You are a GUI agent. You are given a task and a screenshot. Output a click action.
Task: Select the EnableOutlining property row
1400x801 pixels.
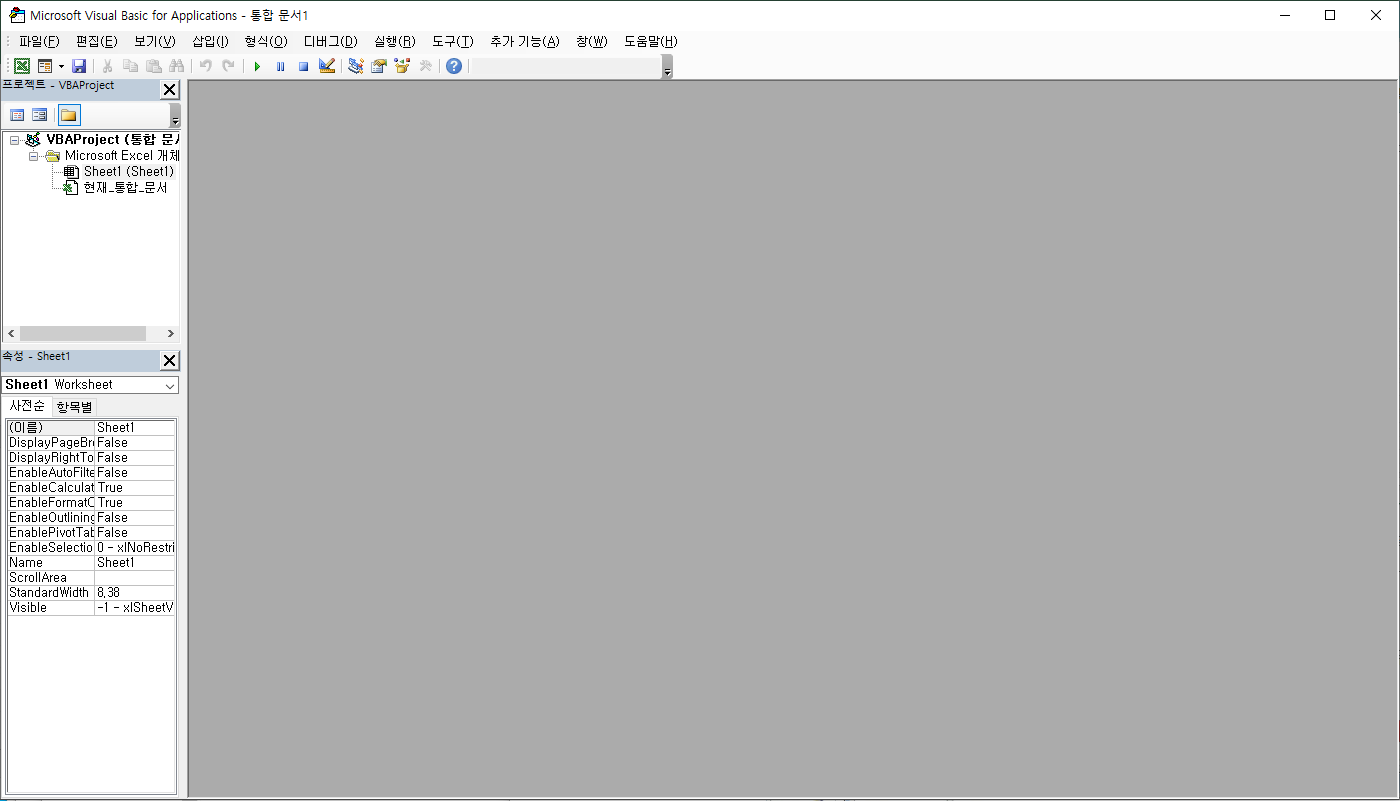tap(91, 517)
